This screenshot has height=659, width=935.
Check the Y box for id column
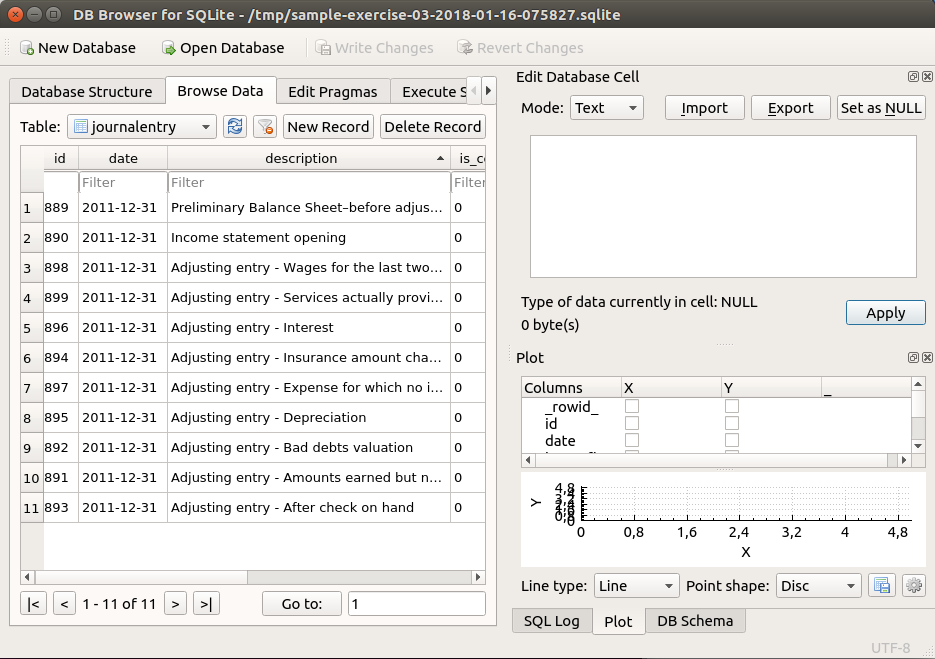coord(732,423)
